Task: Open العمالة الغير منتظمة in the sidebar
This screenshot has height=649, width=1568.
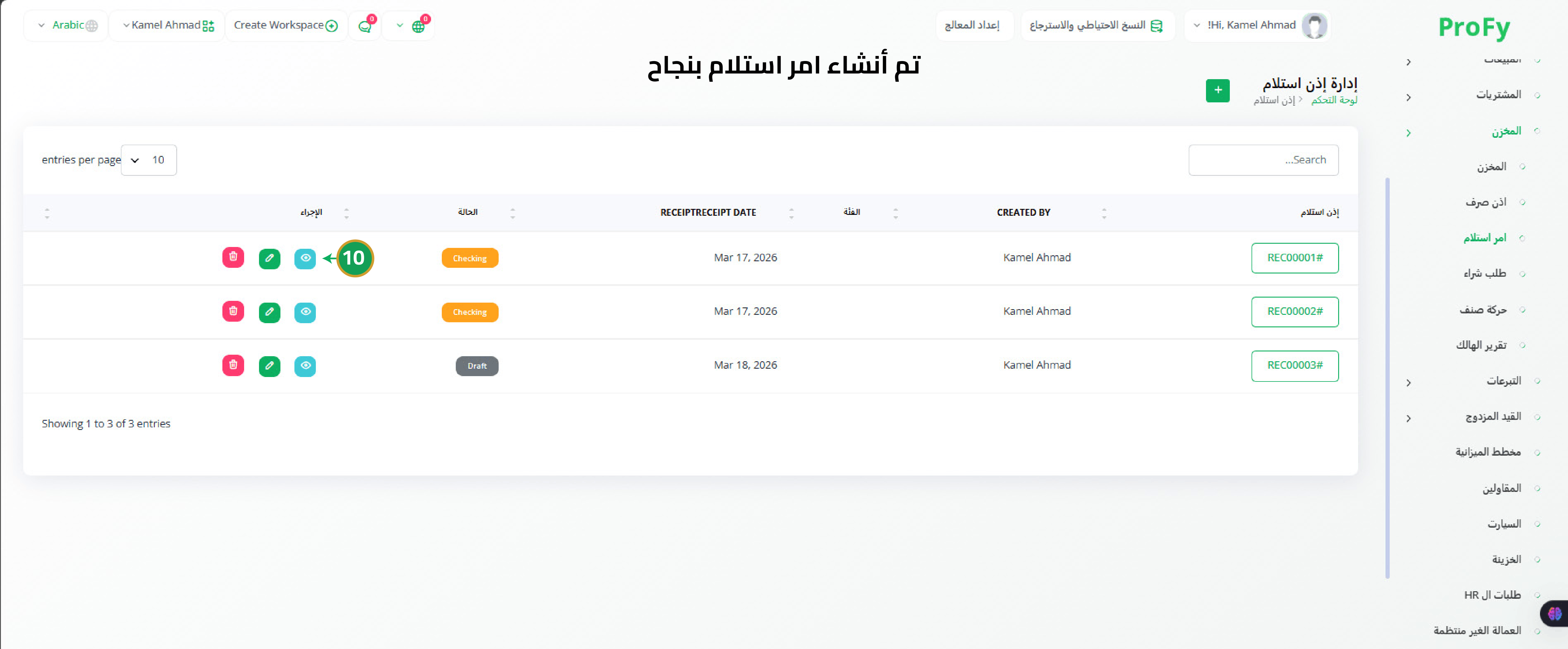Action: tap(1477, 631)
